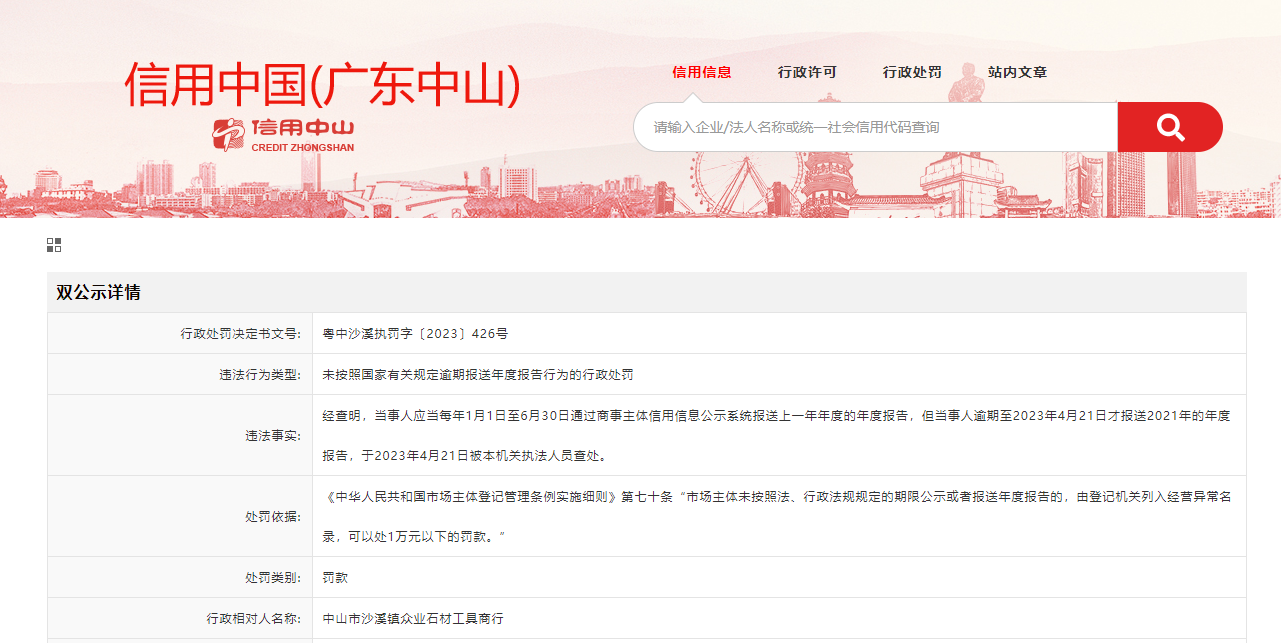Select the 行政相对人名称 label
Image resolution: width=1281 pixels, height=643 pixels.
click(253, 619)
